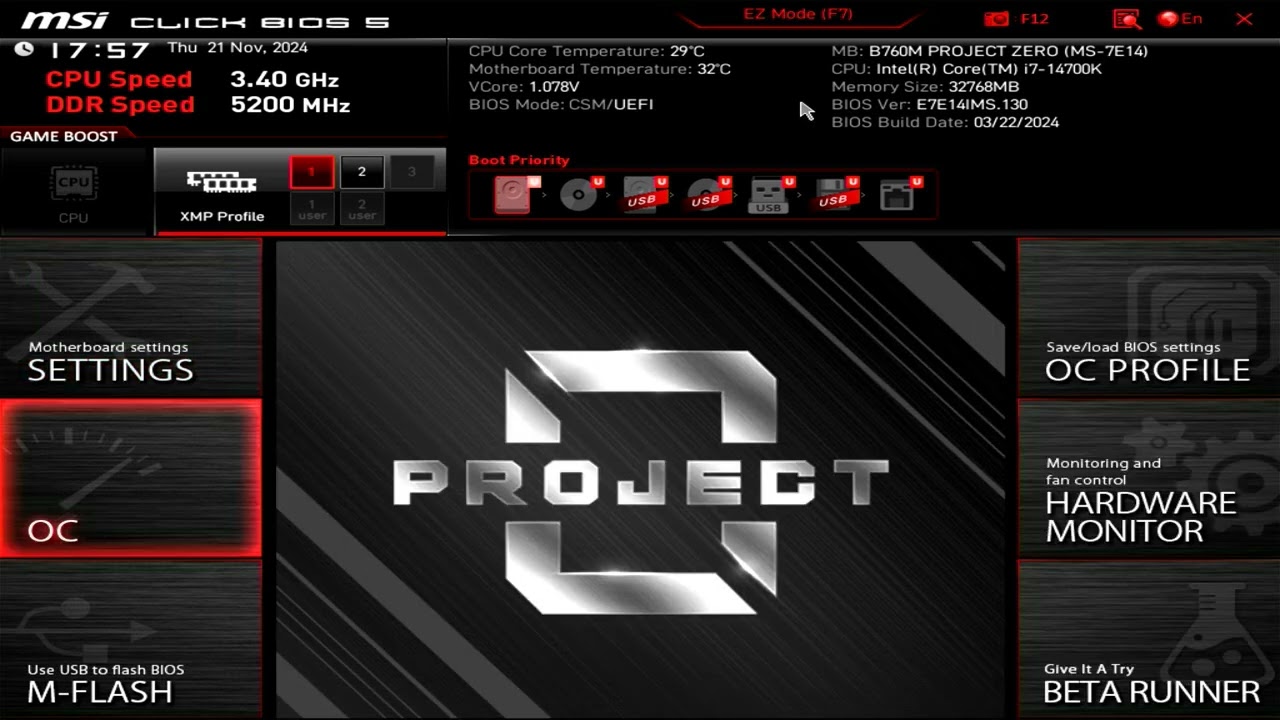Screen dimensions: 1280x720
Task: Select the USB CD/DVD boot device icon
Action: point(708,194)
